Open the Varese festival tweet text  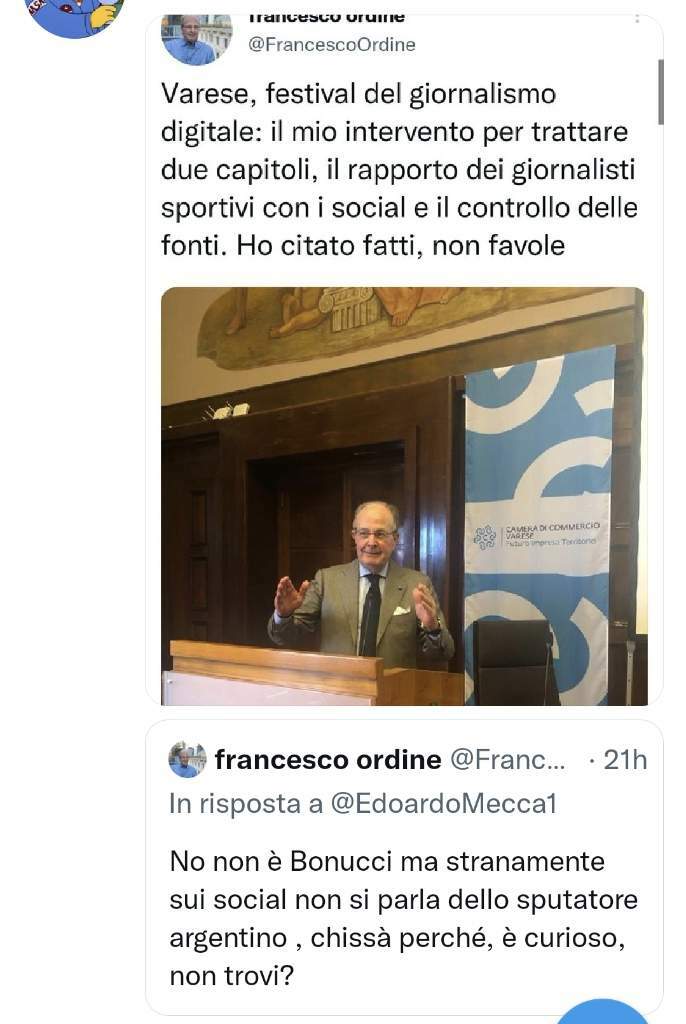tap(399, 170)
